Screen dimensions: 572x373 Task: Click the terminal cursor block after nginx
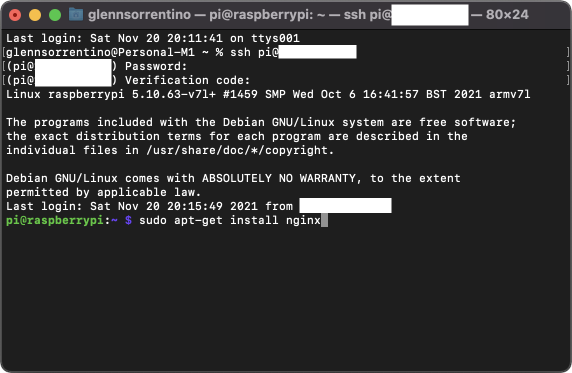click(324, 220)
